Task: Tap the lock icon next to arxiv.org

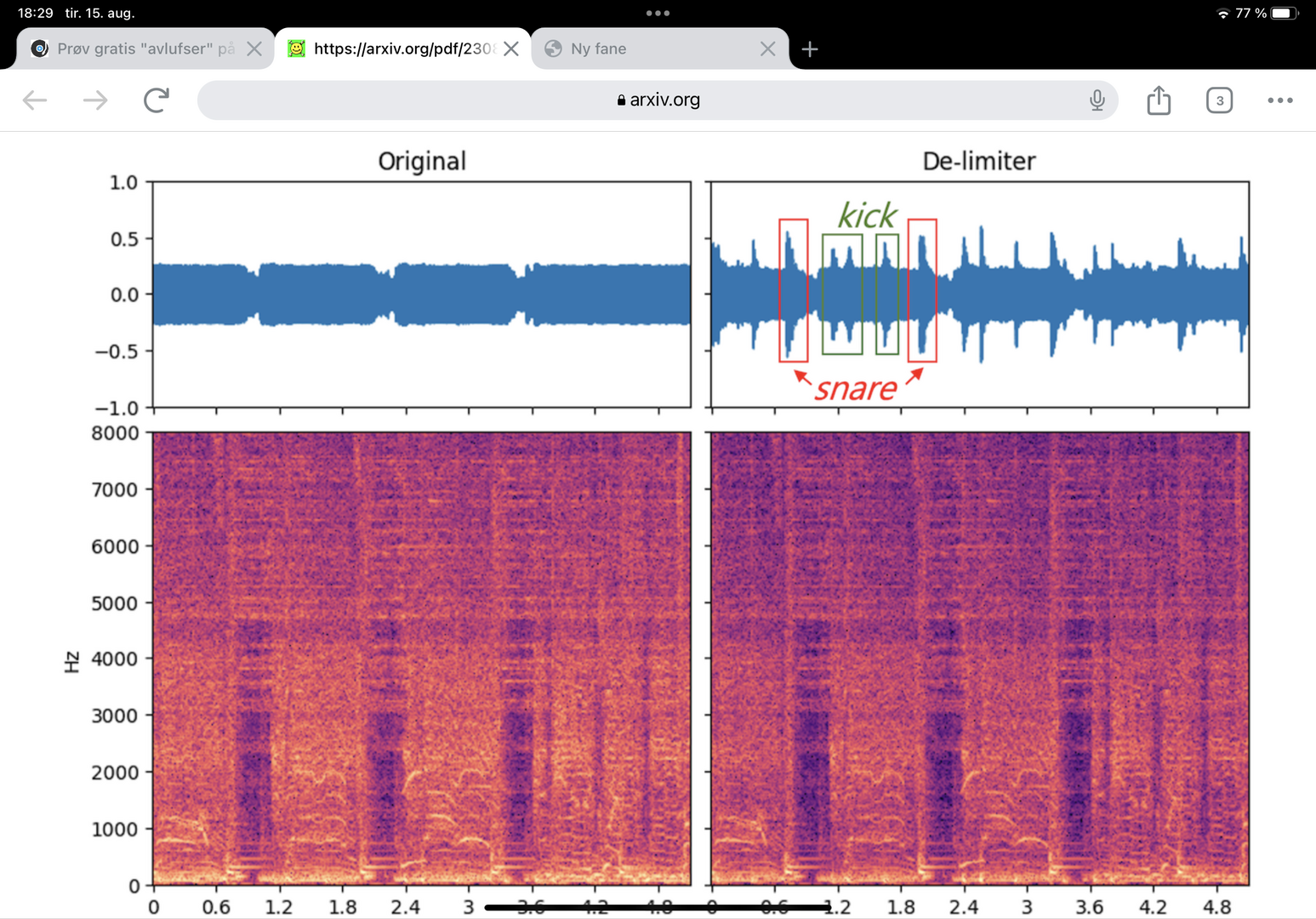Action: pos(621,100)
